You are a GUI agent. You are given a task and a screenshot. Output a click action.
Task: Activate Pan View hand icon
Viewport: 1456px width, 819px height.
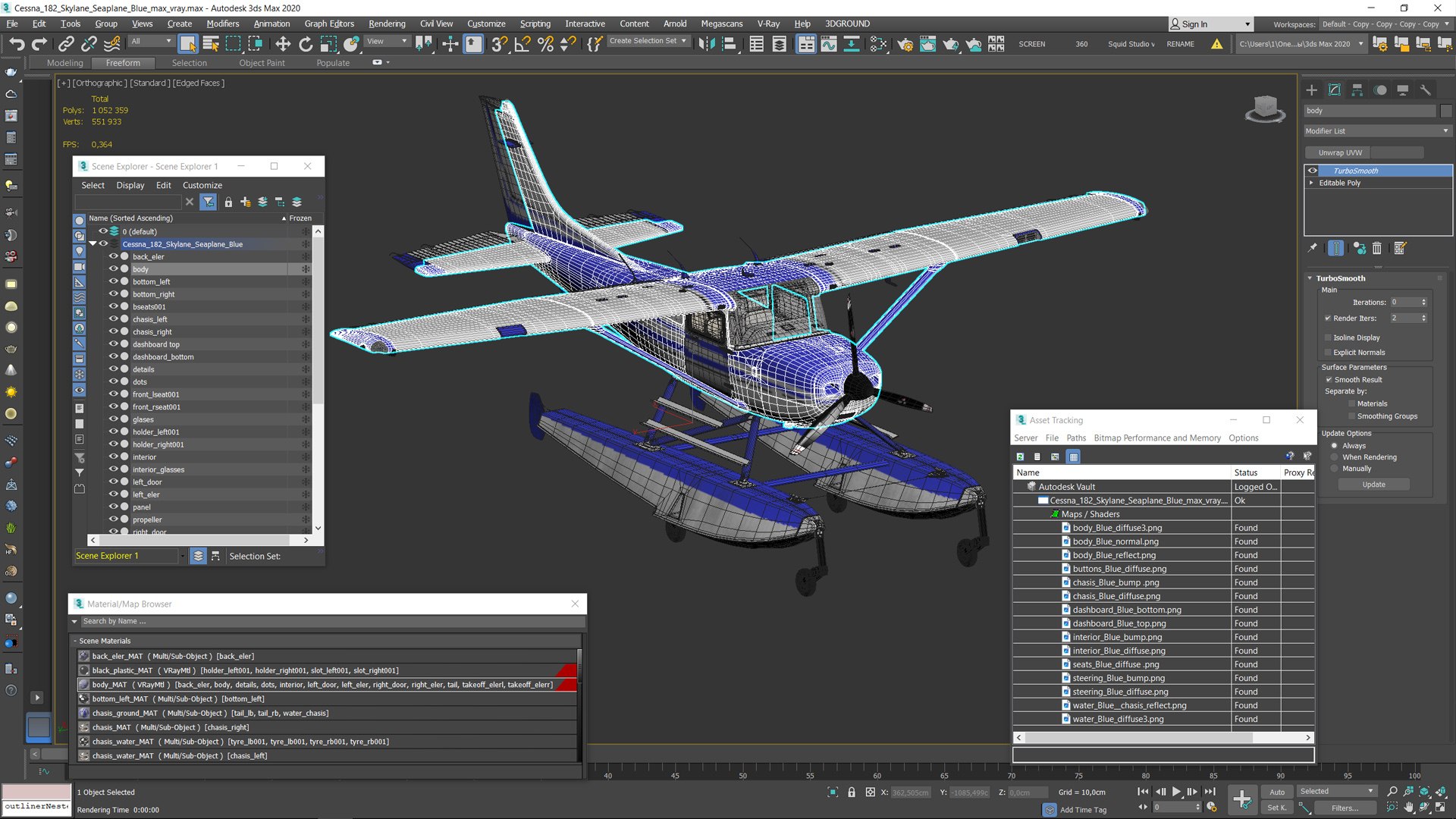1409,808
